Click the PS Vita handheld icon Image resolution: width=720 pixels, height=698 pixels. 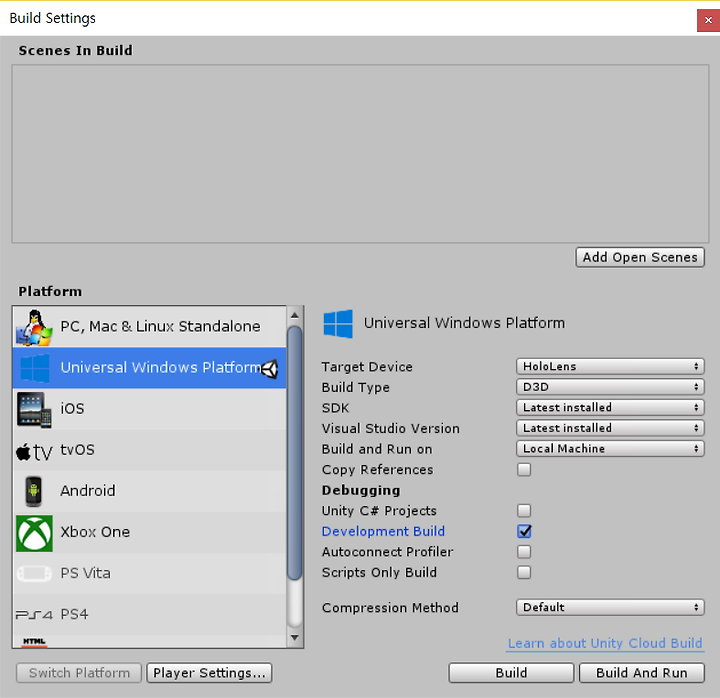click(34, 574)
